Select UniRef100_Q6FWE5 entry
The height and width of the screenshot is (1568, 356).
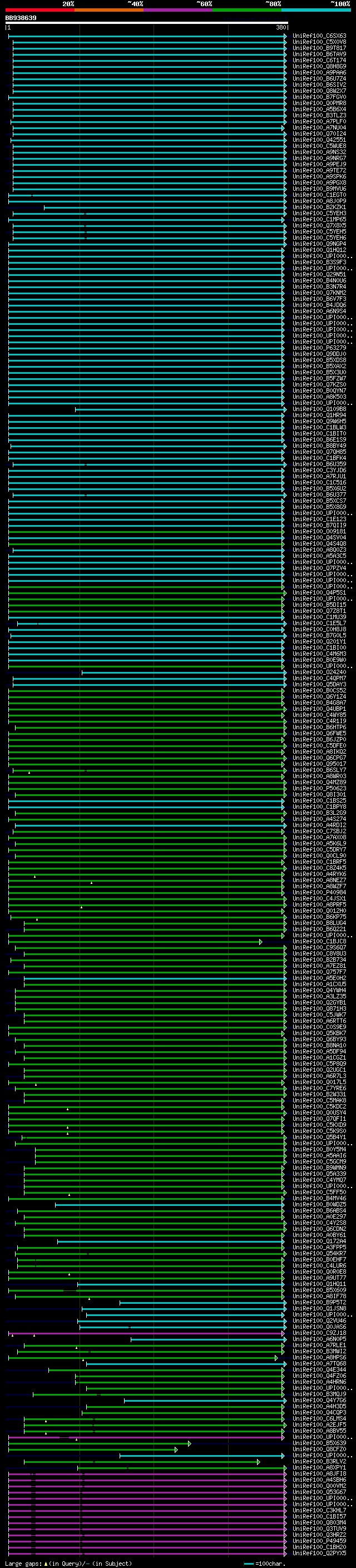coord(319,734)
